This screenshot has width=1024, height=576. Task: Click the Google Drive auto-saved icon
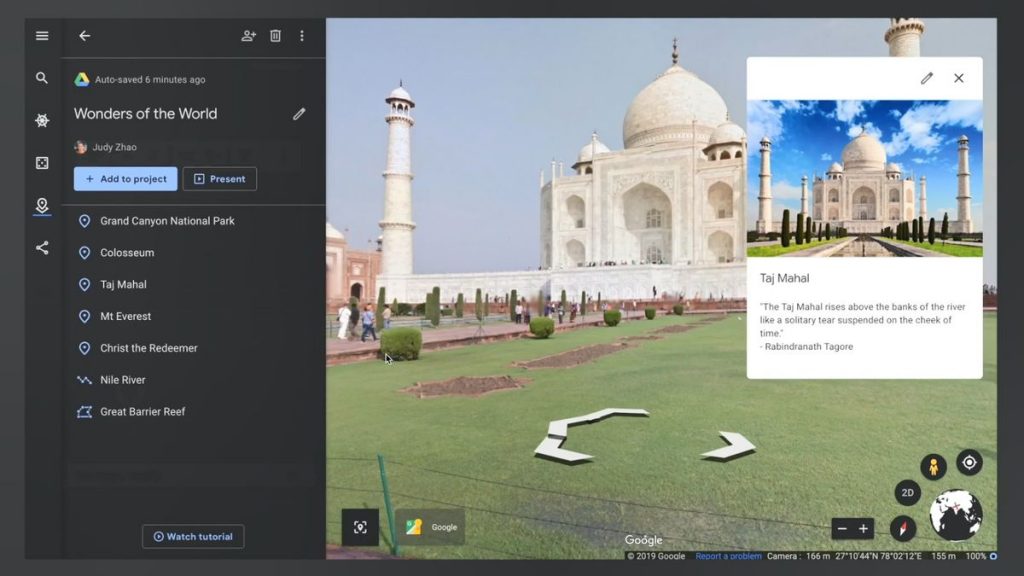point(82,80)
